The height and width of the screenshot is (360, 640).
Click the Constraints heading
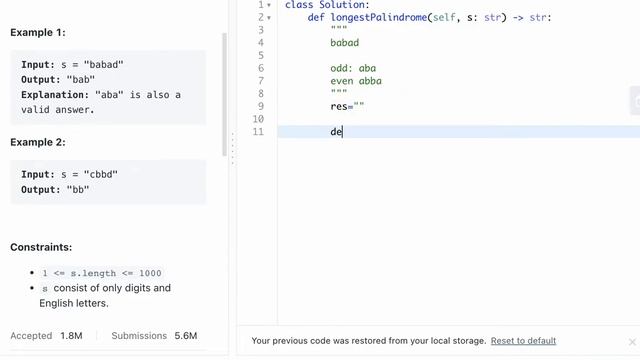click(41, 247)
